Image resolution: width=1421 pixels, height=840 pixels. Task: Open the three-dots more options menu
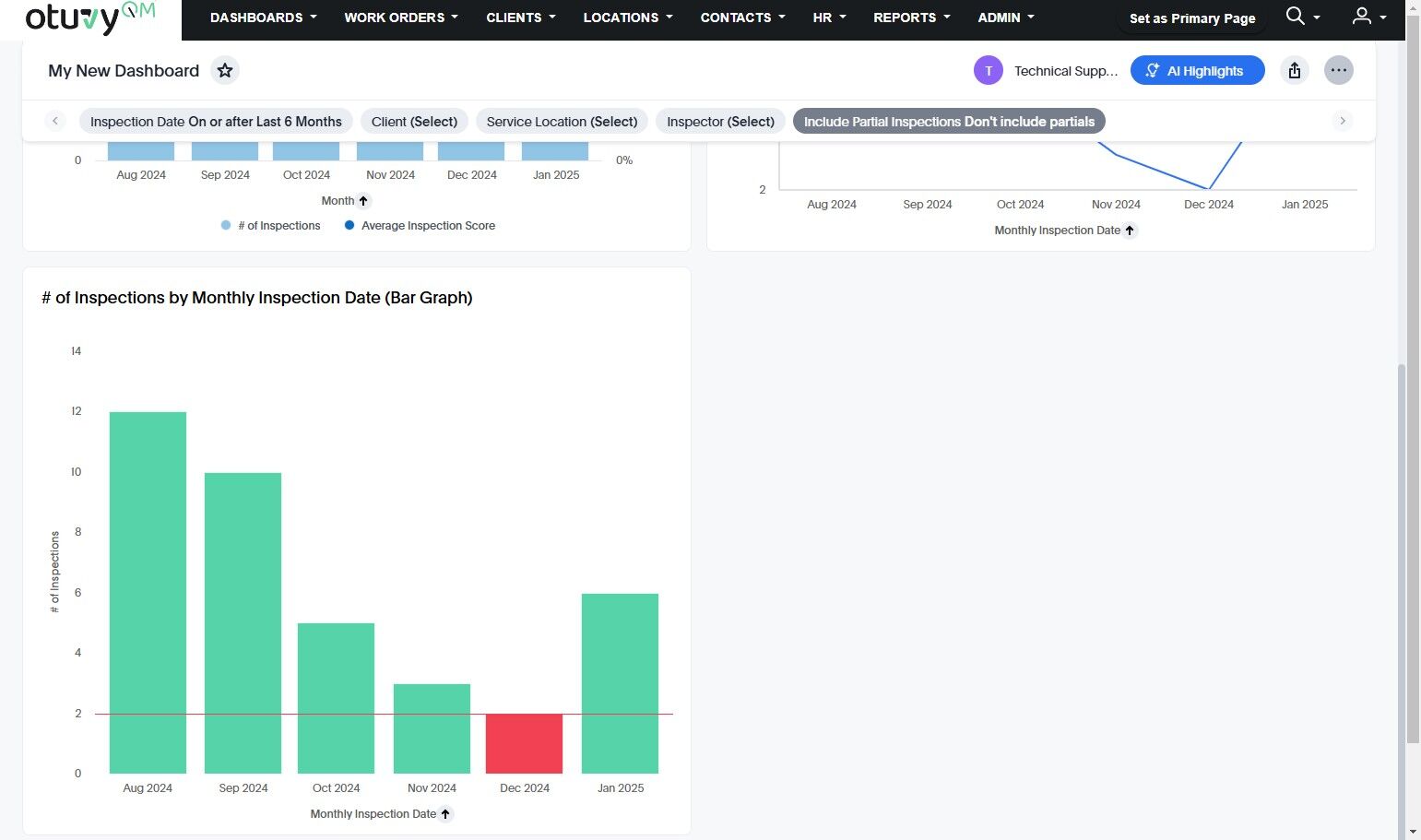(x=1339, y=71)
